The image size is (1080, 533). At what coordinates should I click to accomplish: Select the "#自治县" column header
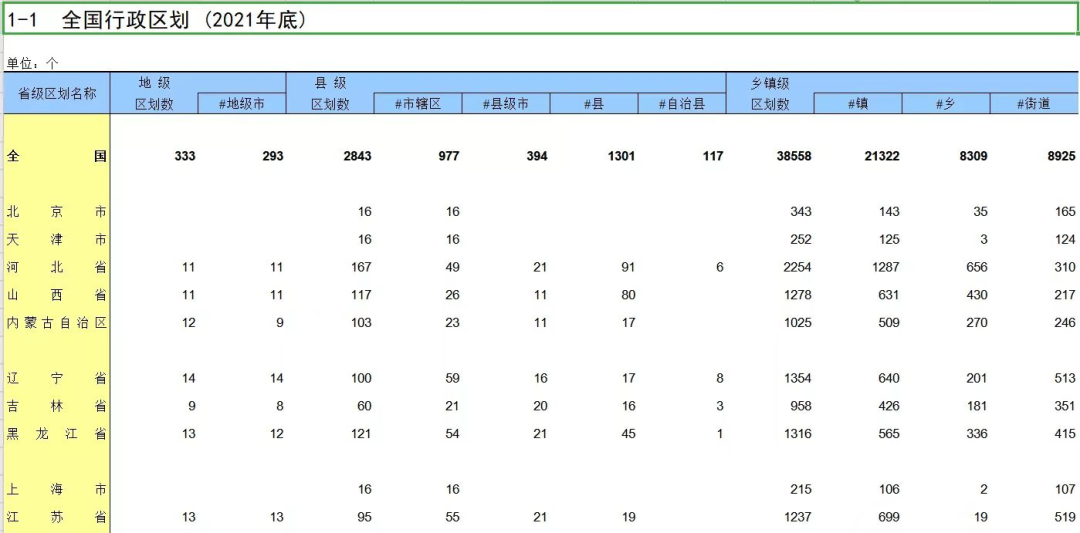pyautogui.click(x=682, y=104)
